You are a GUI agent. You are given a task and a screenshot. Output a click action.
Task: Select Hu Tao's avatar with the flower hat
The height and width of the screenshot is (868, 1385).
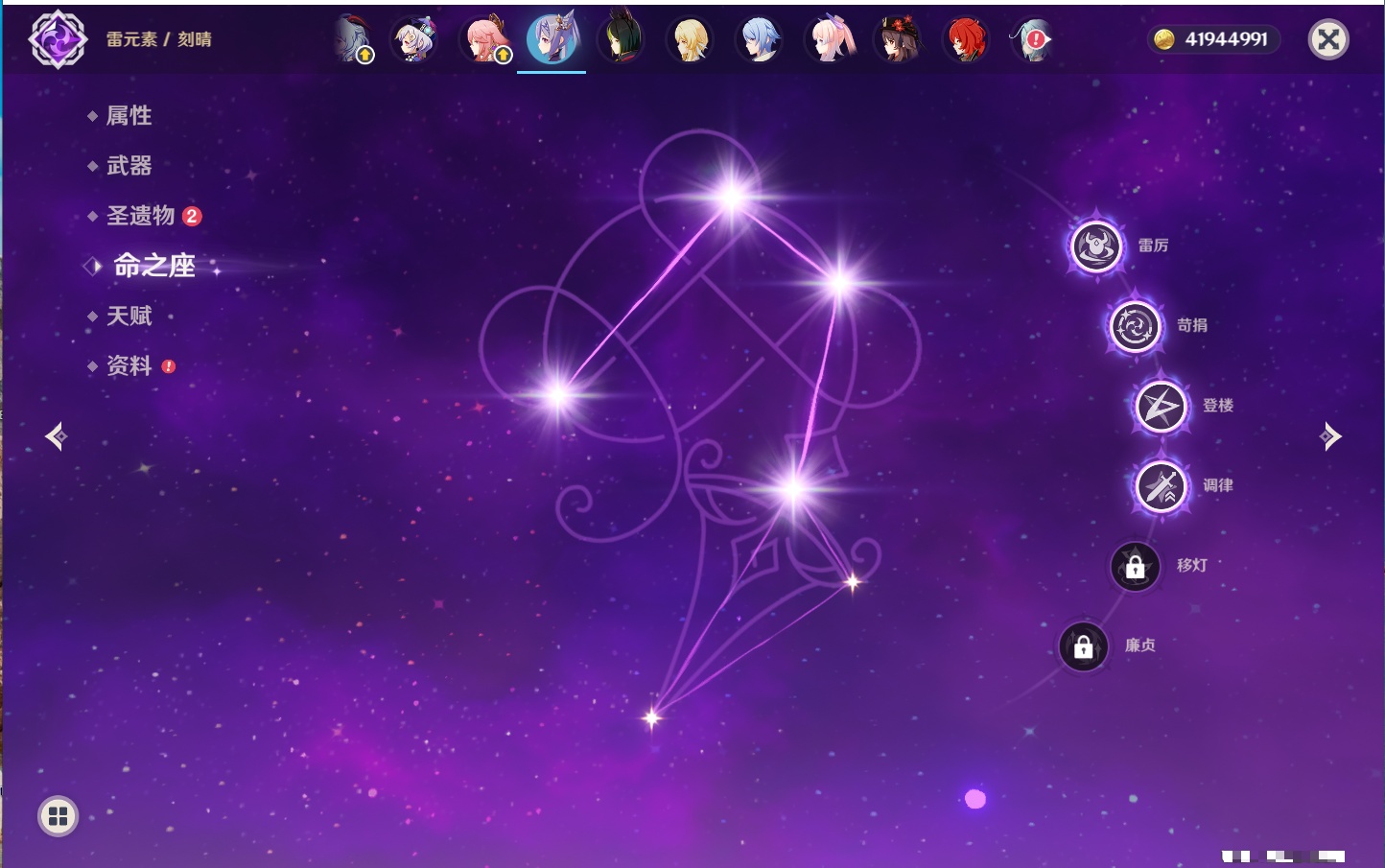[x=897, y=39]
